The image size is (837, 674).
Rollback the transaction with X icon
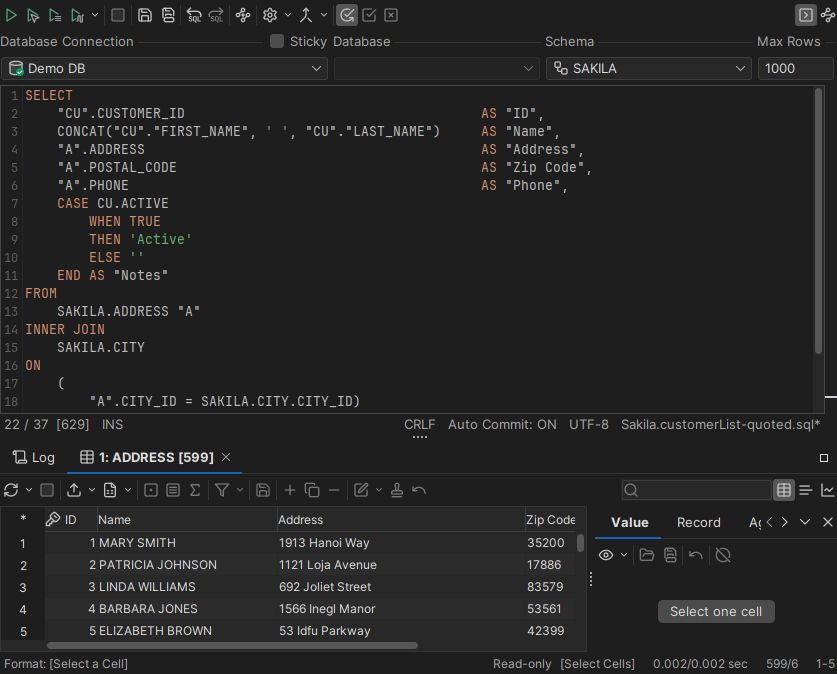point(391,15)
